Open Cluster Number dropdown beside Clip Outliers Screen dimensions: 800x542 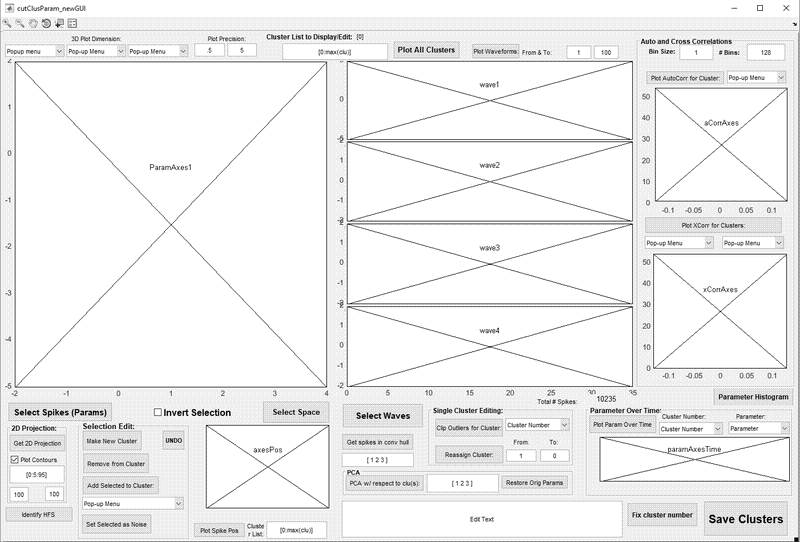point(537,425)
